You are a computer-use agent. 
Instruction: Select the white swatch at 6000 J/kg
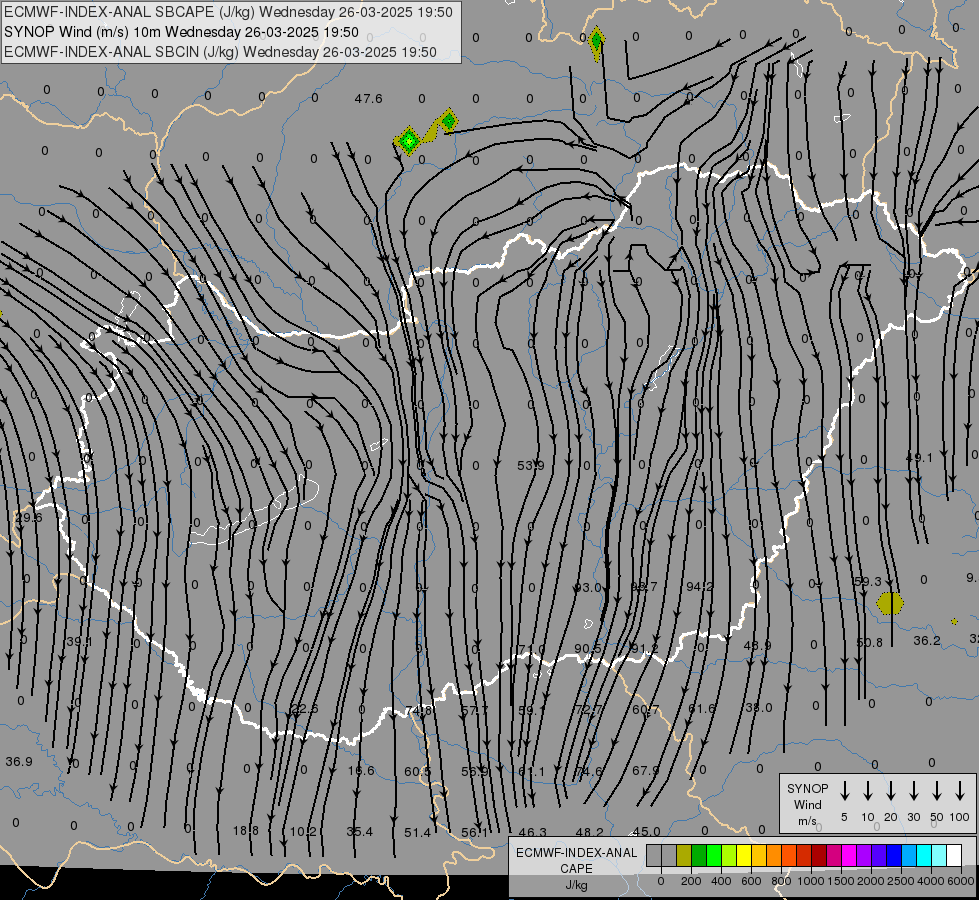(953, 855)
